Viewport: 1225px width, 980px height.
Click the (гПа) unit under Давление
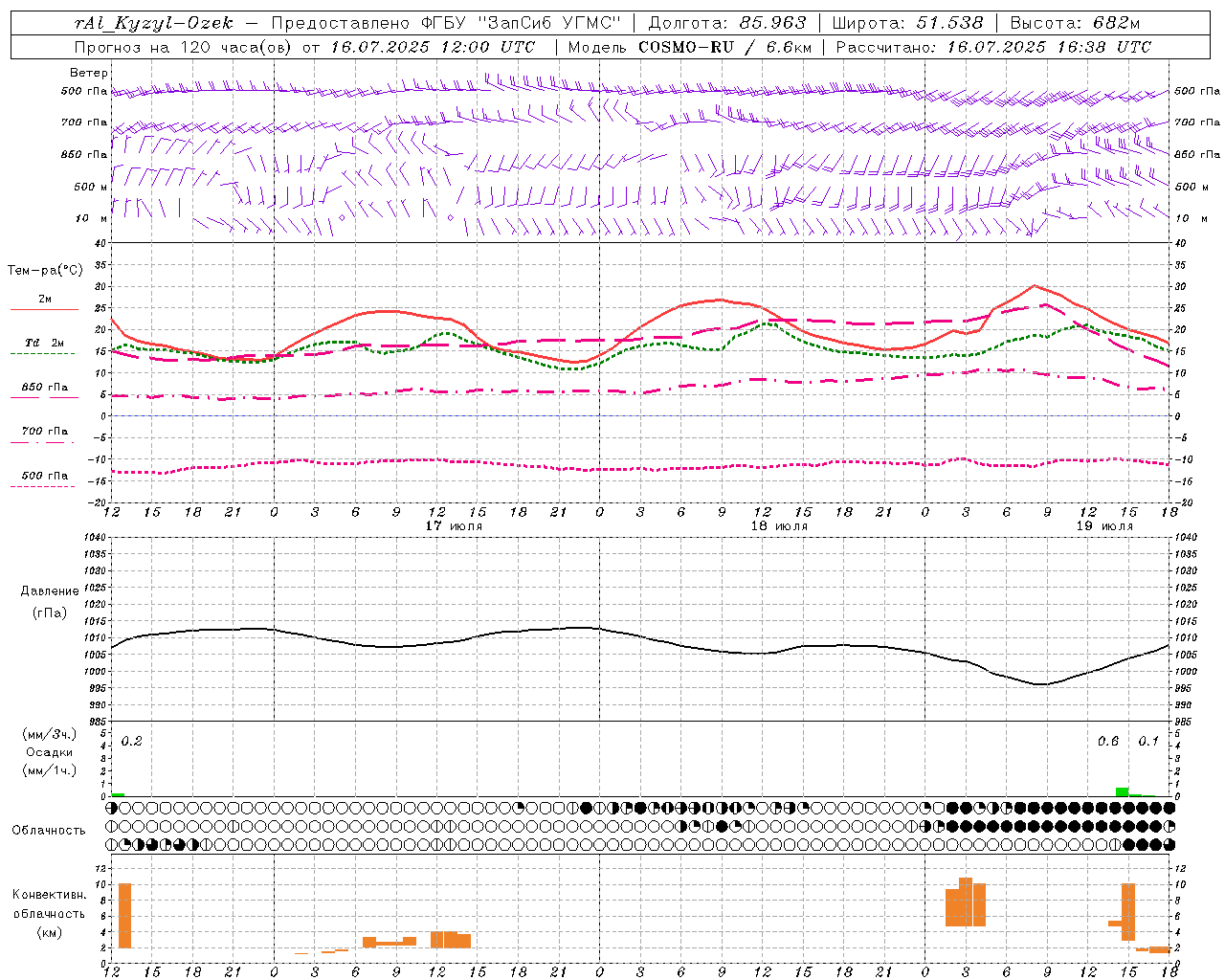pos(50,613)
